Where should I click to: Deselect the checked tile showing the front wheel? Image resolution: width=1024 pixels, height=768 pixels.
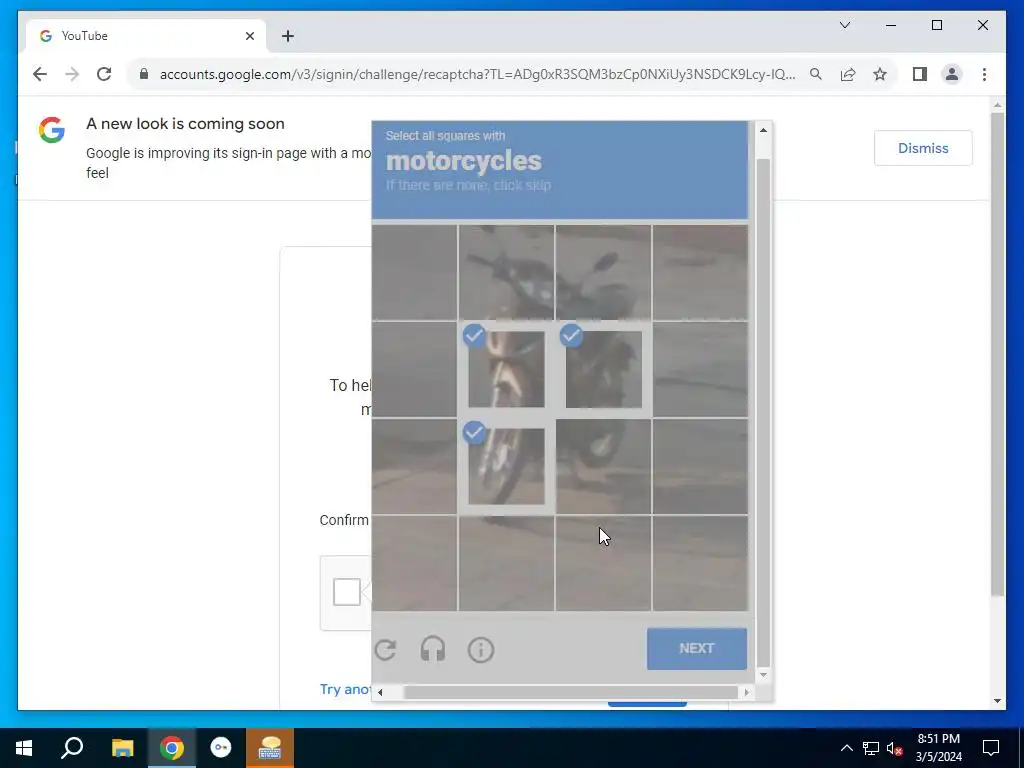point(506,466)
